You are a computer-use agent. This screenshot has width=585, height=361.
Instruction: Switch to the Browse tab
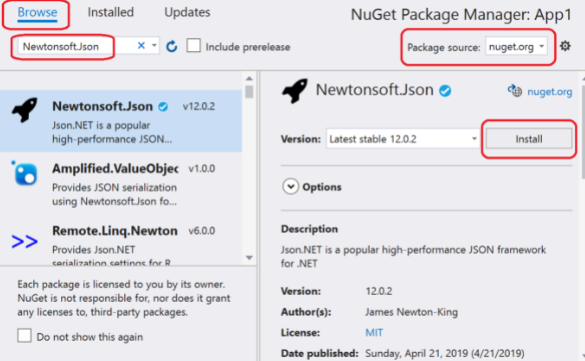[x=37, y=13]
